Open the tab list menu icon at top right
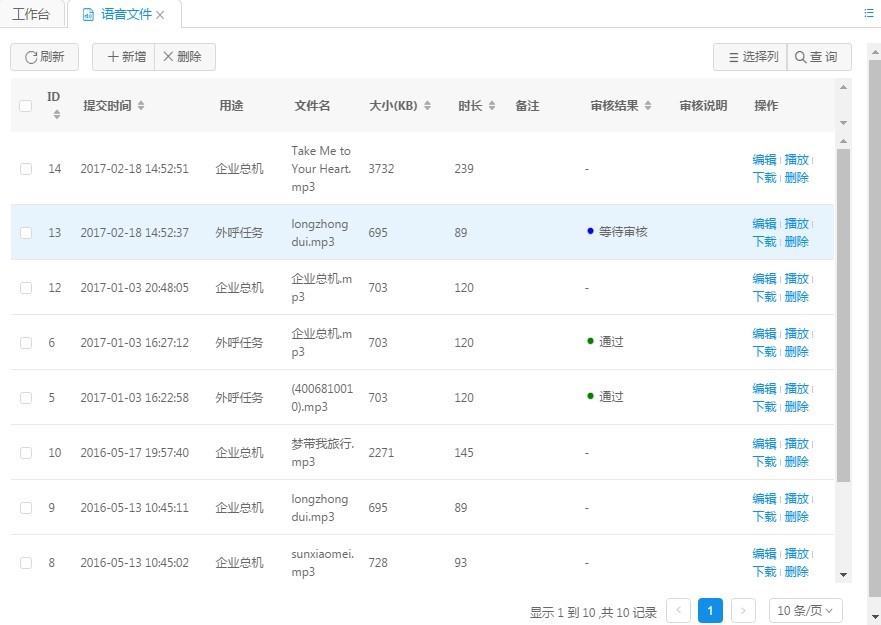Screen dimensions: 881x625 pos(867,13)
